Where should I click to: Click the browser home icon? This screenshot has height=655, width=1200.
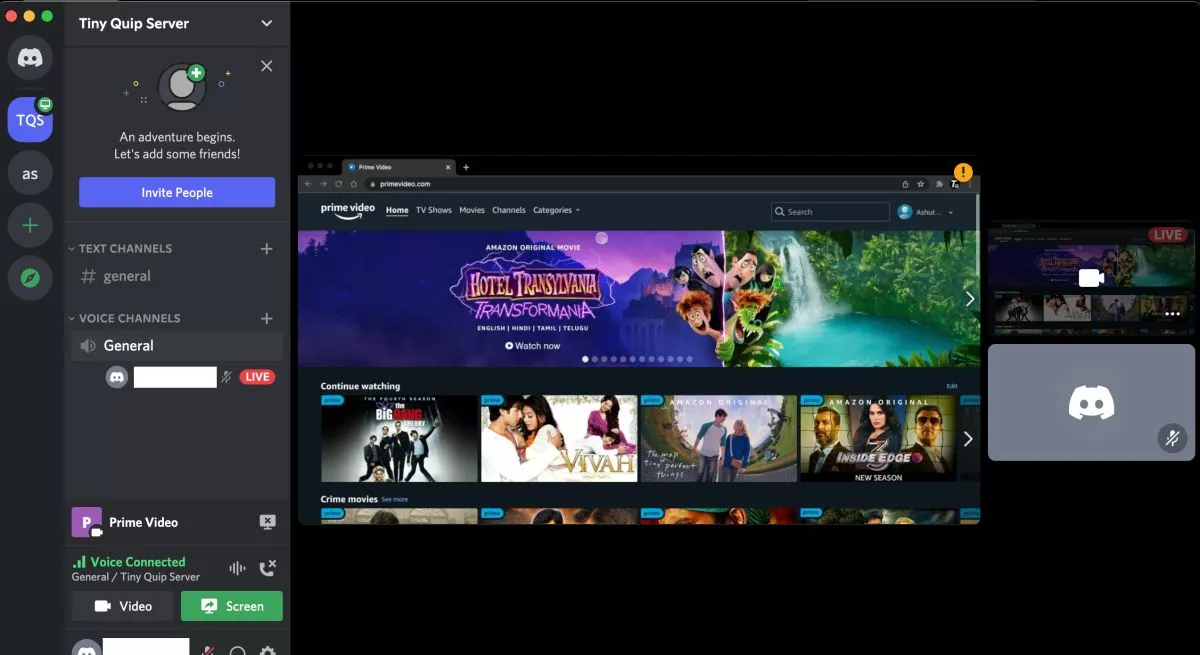[x=353, y=184]
